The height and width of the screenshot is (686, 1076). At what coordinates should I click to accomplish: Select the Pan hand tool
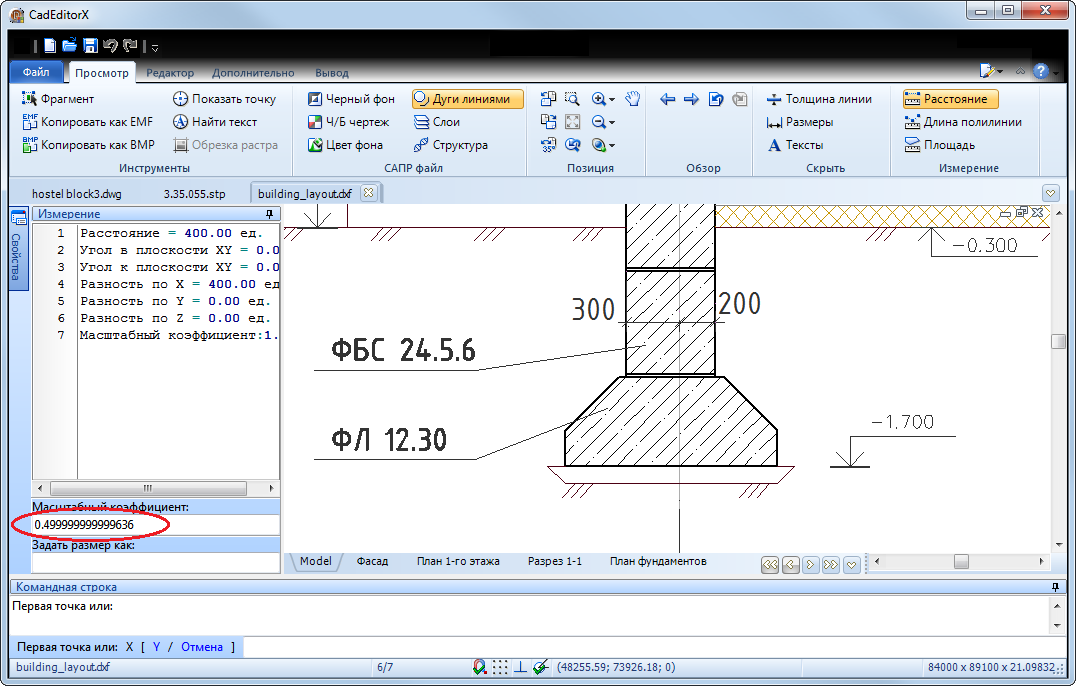click(x=632, y=99)
